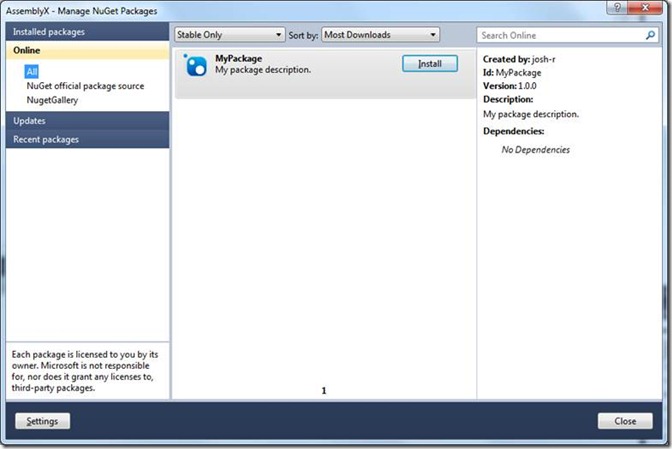Screen dimensions: 672x449
Task: Click the Id: MyPackage text
Action: [512, 72]
